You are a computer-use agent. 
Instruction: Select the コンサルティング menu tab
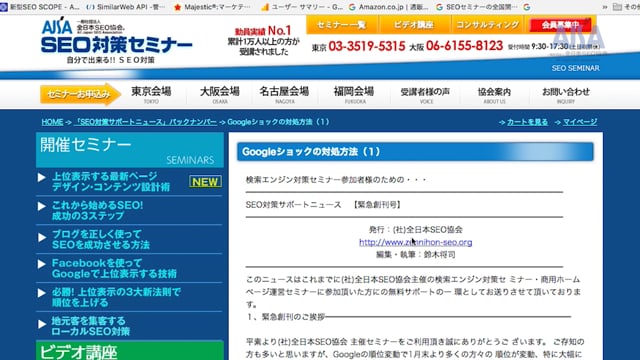[x=488, y=25]
